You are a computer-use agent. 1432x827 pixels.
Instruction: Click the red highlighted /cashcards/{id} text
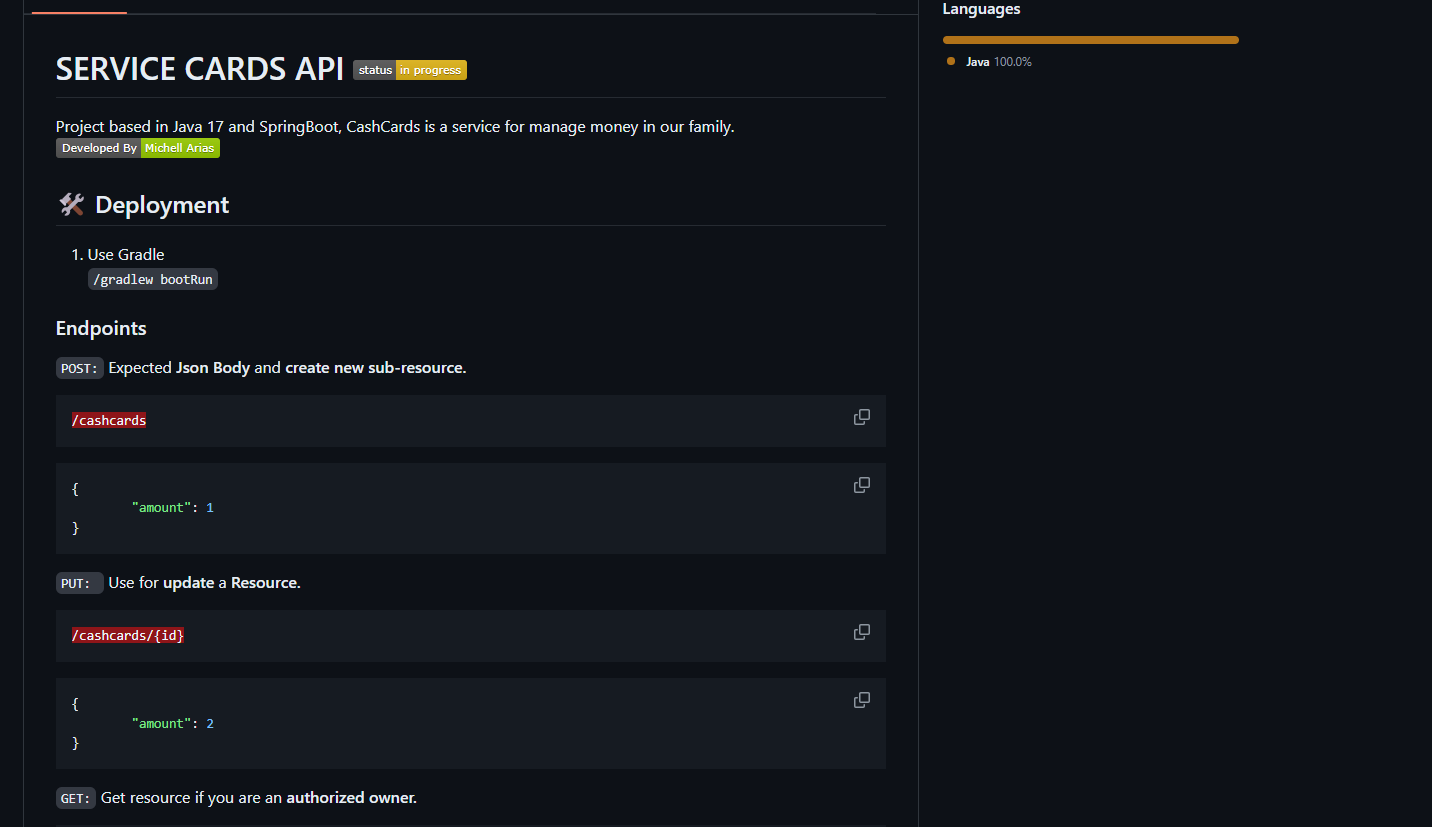point(128,636)
